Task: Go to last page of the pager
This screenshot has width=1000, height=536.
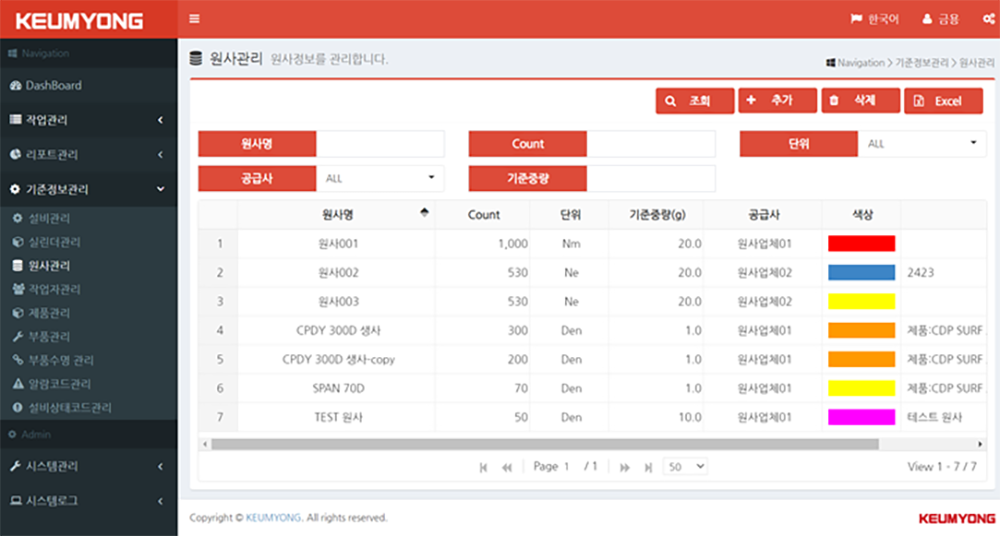Action: point(648,467)
